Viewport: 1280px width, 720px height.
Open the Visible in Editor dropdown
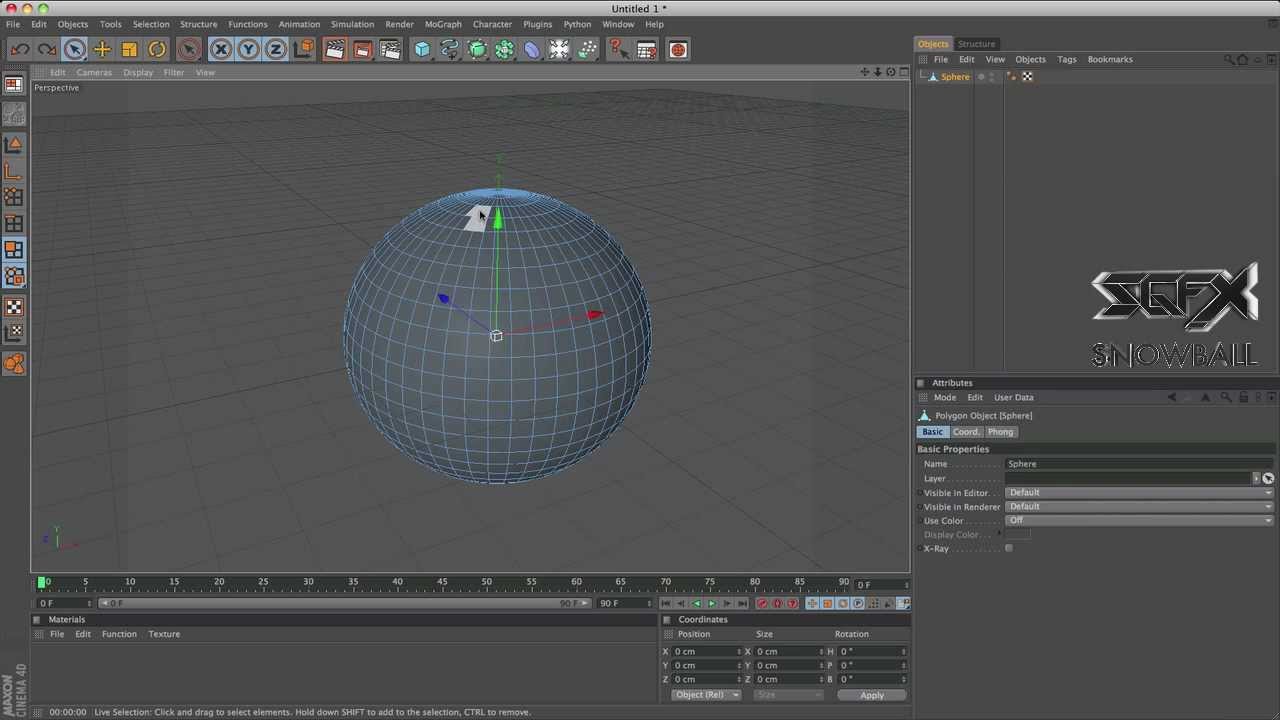pyautogui.click(x=1139, y=493)
